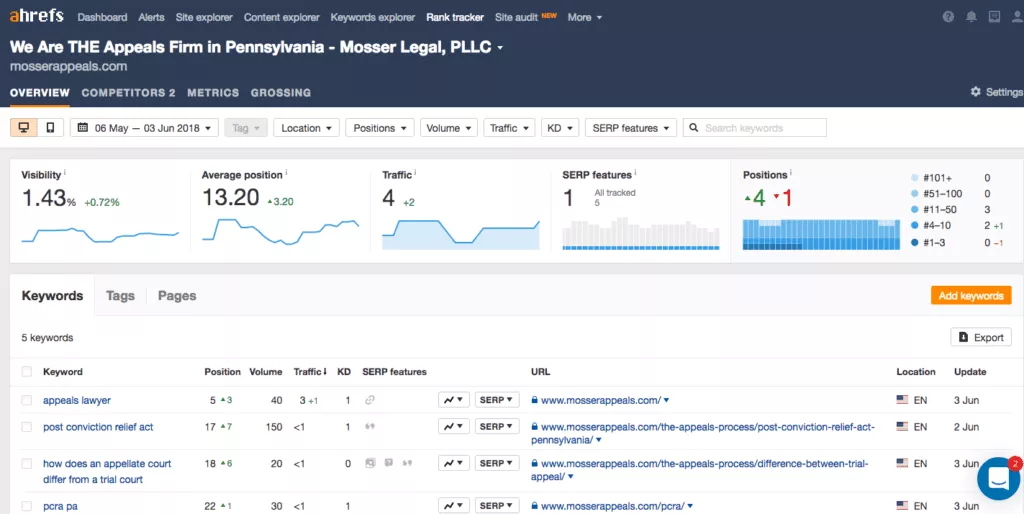Check the appellate court keyword checkbox
The height and width of the screenshot is (514, 1024).
(x=27, y=464)
